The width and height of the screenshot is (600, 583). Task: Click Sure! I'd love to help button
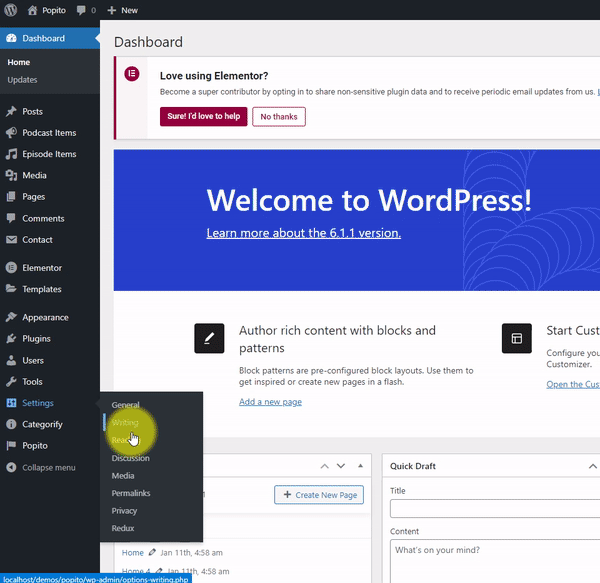pyautogui.click(x=204, y=116)
